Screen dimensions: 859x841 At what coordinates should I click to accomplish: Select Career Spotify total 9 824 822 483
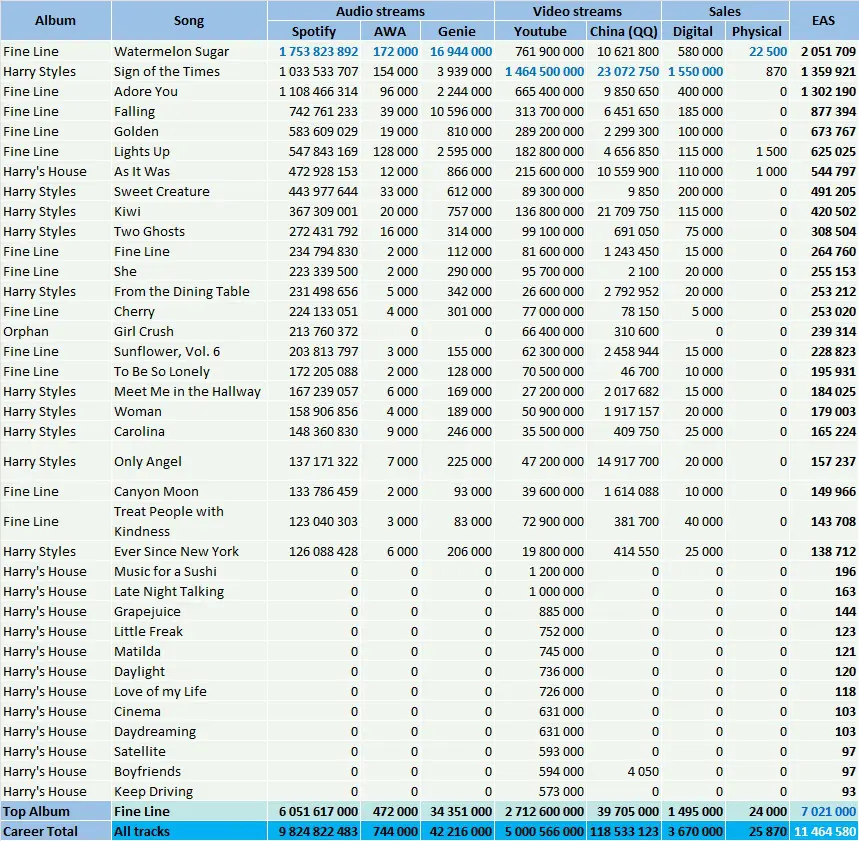pyautogui.click(x=318, y=831)
